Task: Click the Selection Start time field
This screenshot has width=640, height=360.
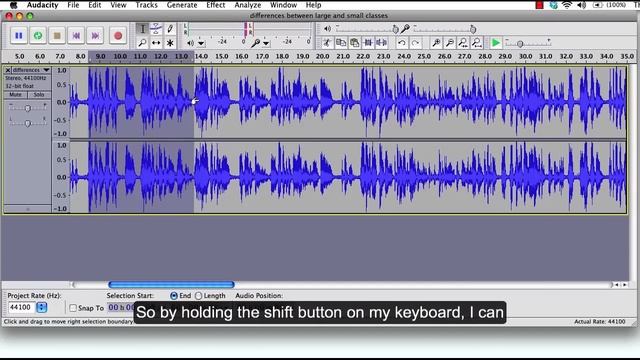Action: (x=121, y=307)
